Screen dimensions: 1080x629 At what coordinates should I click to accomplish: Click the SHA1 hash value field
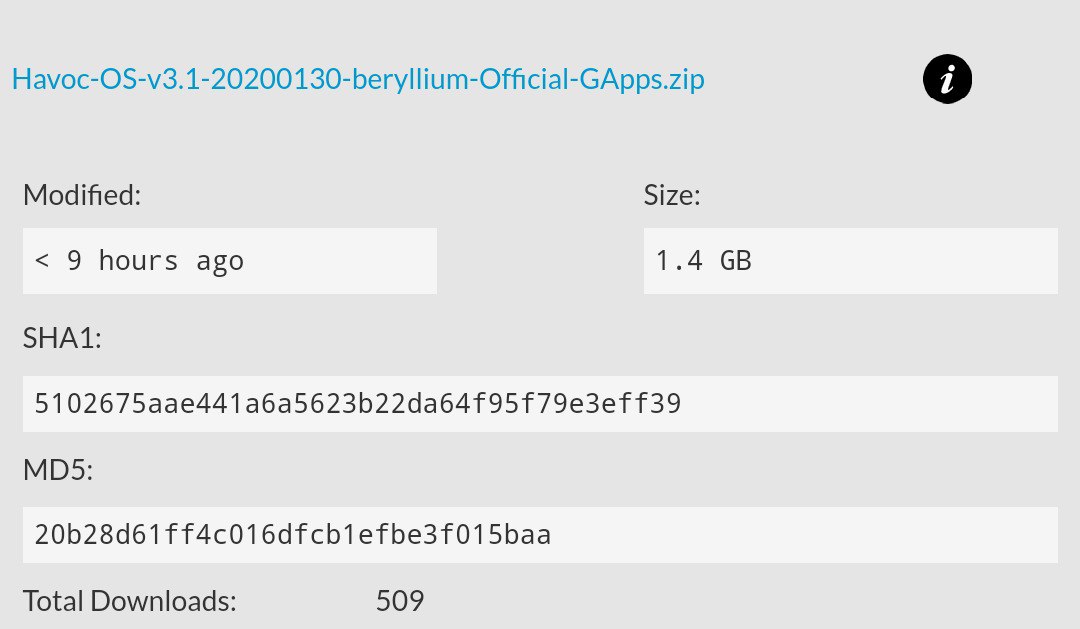click(x=540, y=404)
